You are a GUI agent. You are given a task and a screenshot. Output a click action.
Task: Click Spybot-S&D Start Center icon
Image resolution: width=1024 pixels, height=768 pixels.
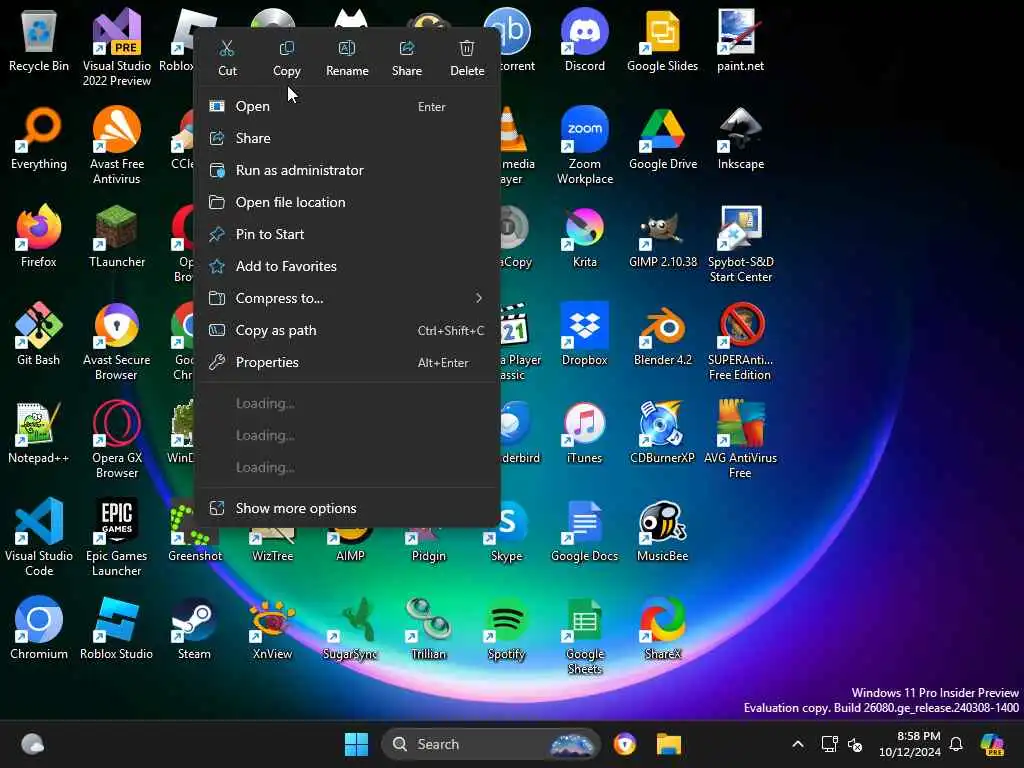(x=740, y=243)
